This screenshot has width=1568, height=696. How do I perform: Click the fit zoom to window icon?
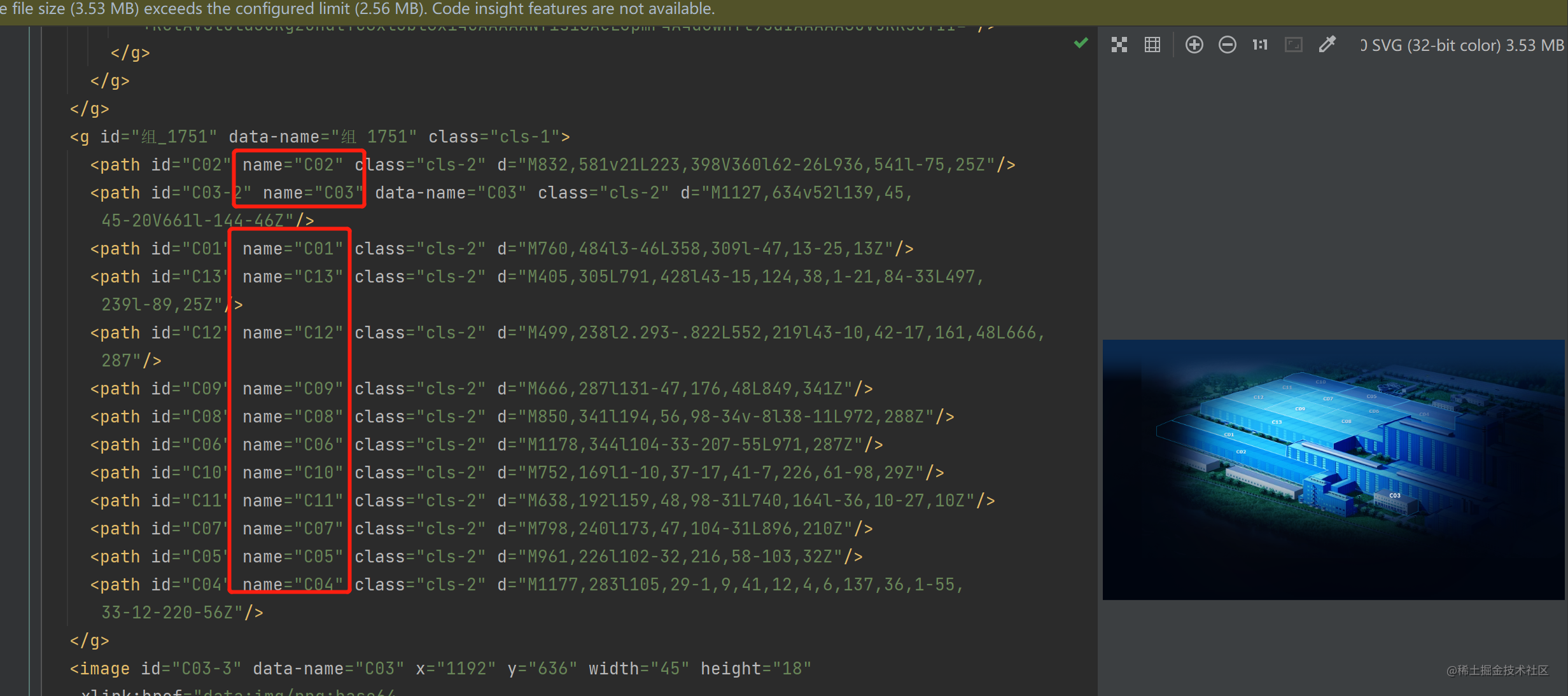1293,45
